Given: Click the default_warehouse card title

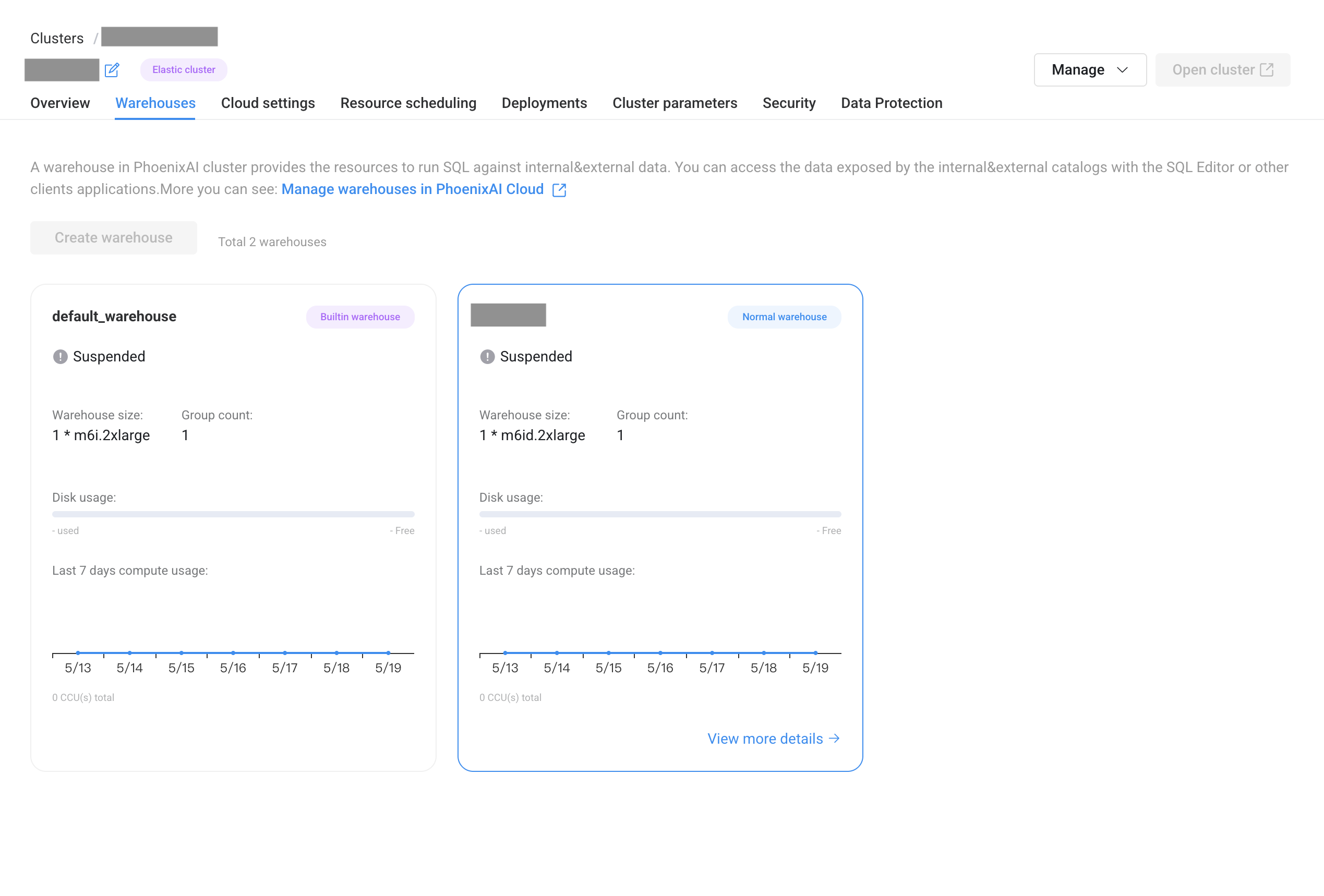Looking at the screenshot, I should click(114, 316).
